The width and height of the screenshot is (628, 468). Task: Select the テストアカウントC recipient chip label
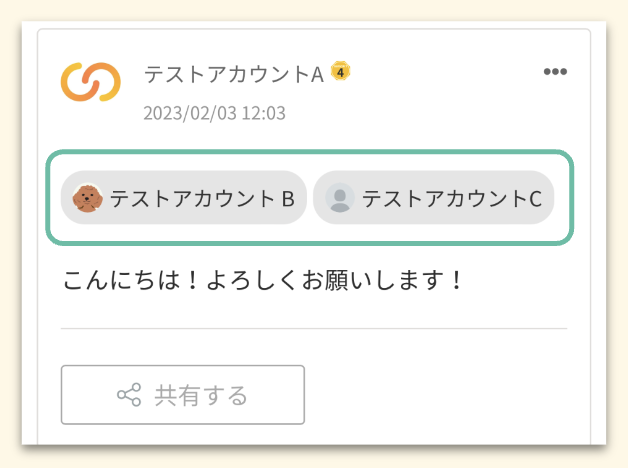452,198
